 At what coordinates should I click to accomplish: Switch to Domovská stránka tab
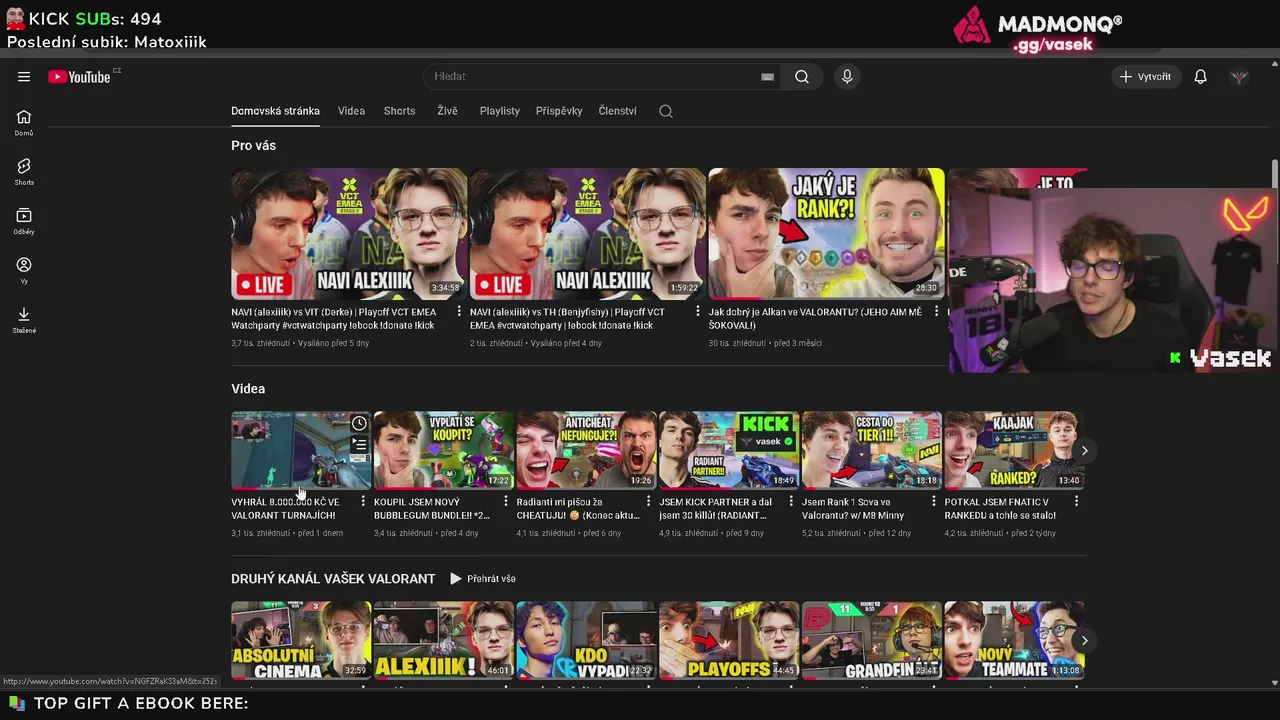coord(275,111)
